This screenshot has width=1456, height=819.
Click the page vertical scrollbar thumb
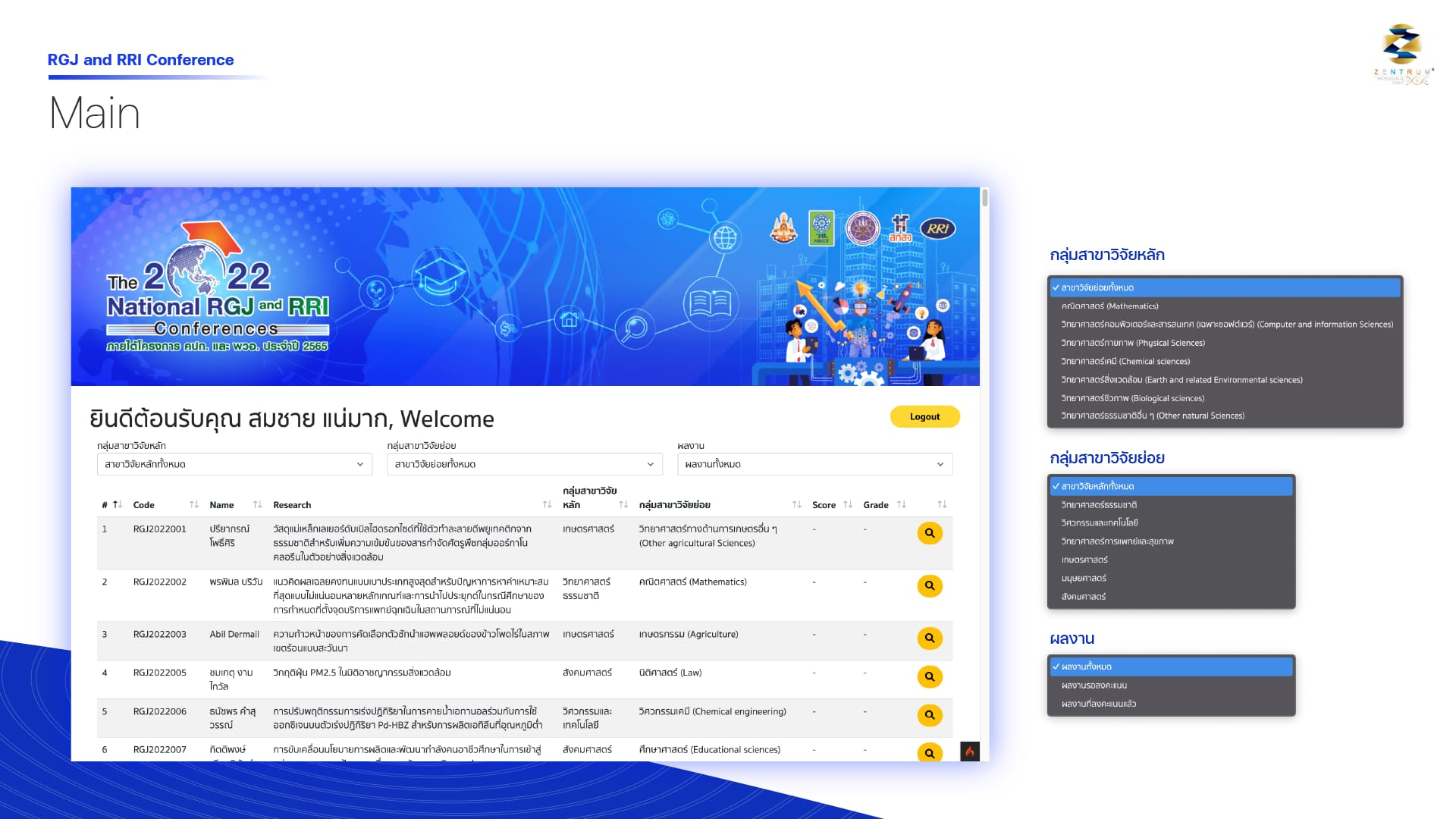point(984,199)
